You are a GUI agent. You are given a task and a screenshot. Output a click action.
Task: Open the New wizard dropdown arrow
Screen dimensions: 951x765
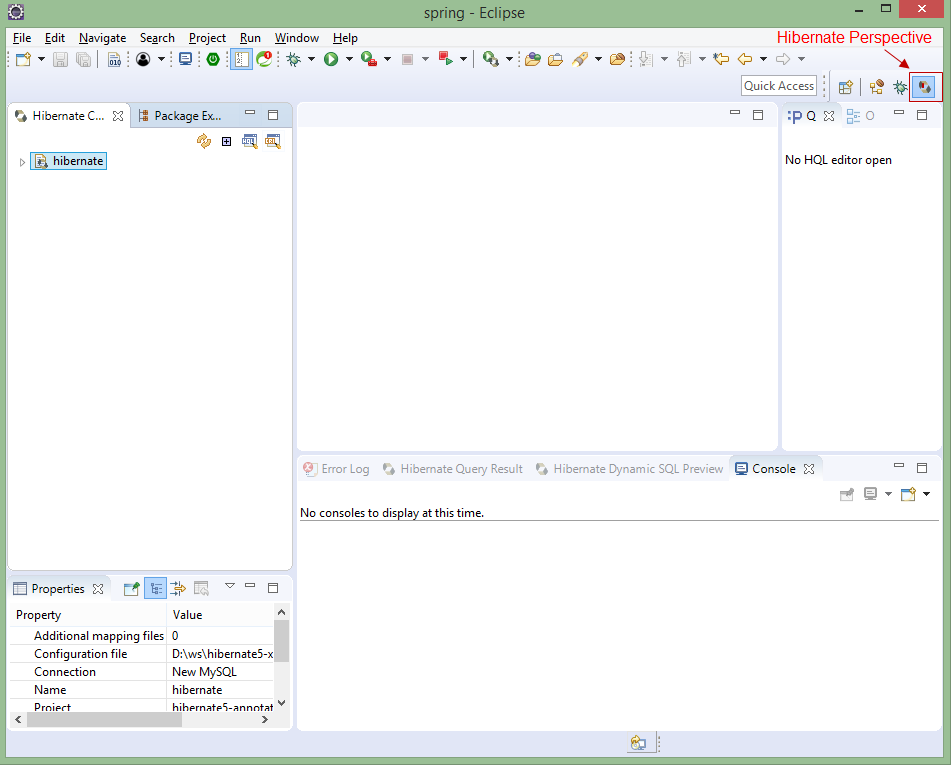click(41, 59)
